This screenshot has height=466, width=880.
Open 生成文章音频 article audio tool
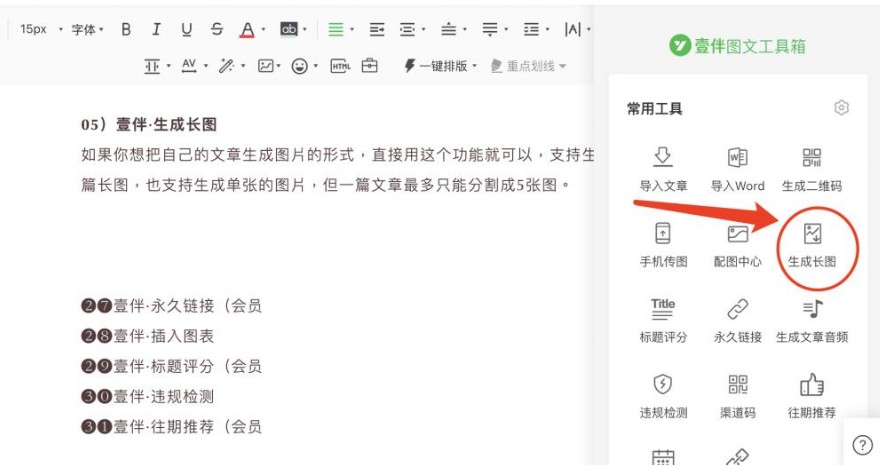point(812,321)
